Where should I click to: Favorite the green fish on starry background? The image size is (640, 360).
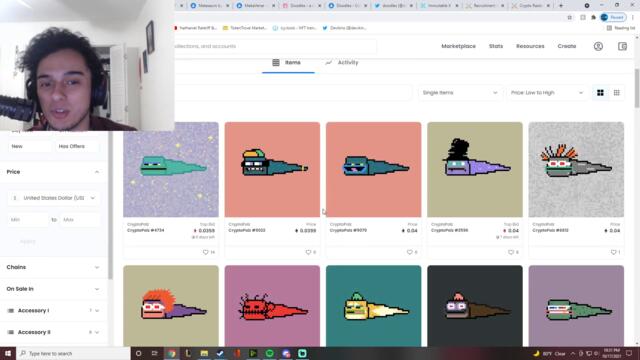click(205, 252)
